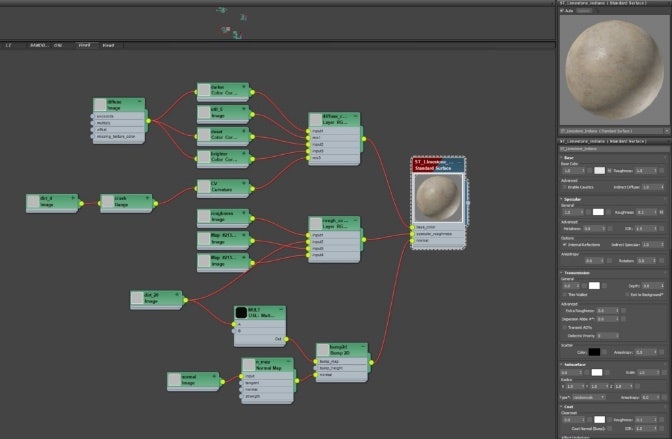Click the normal Image node thumbnail
Screen dimensions: 672x439
coord(174,379)
